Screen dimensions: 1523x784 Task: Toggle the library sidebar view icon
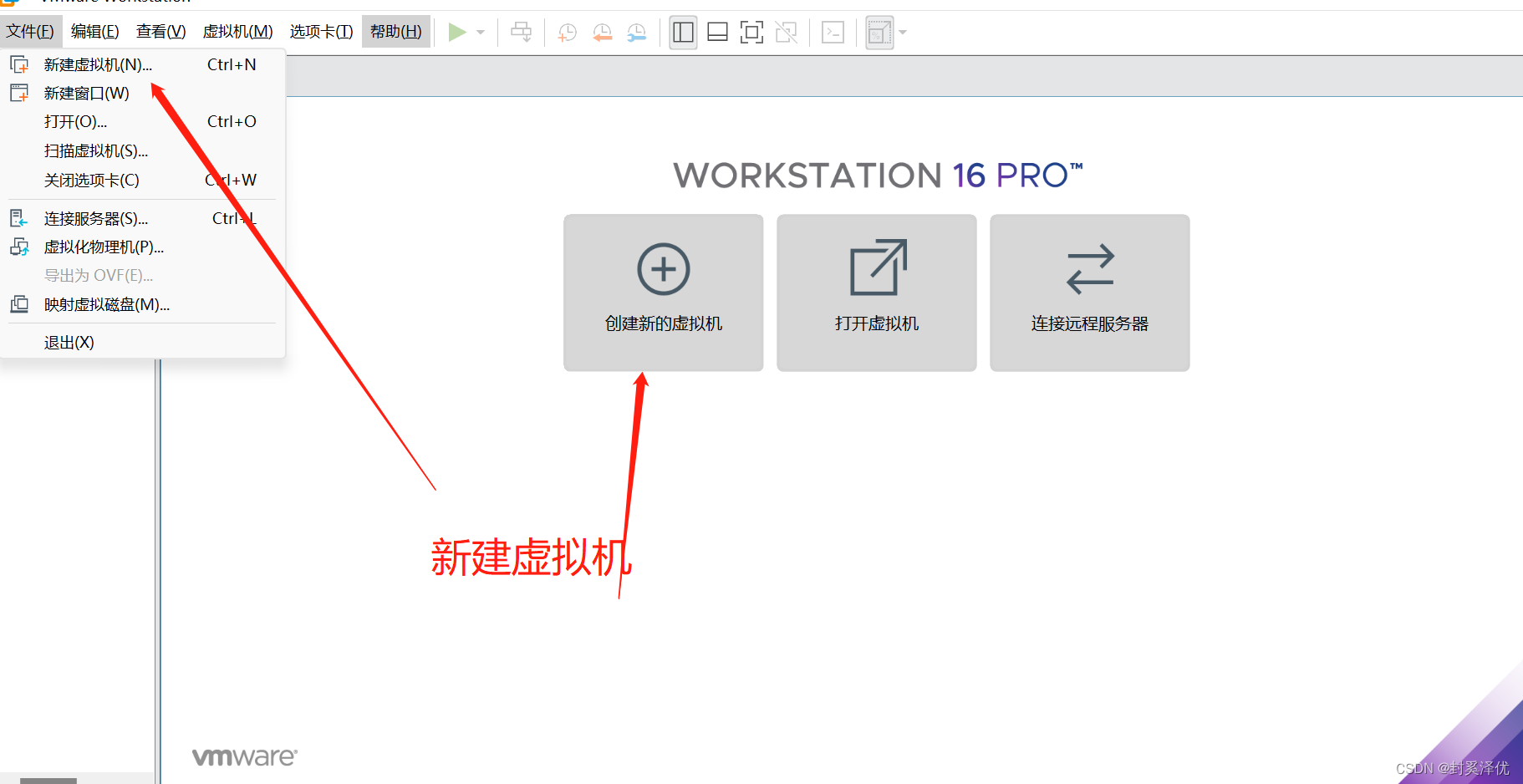pyautogui.click(x=683, y=33)
